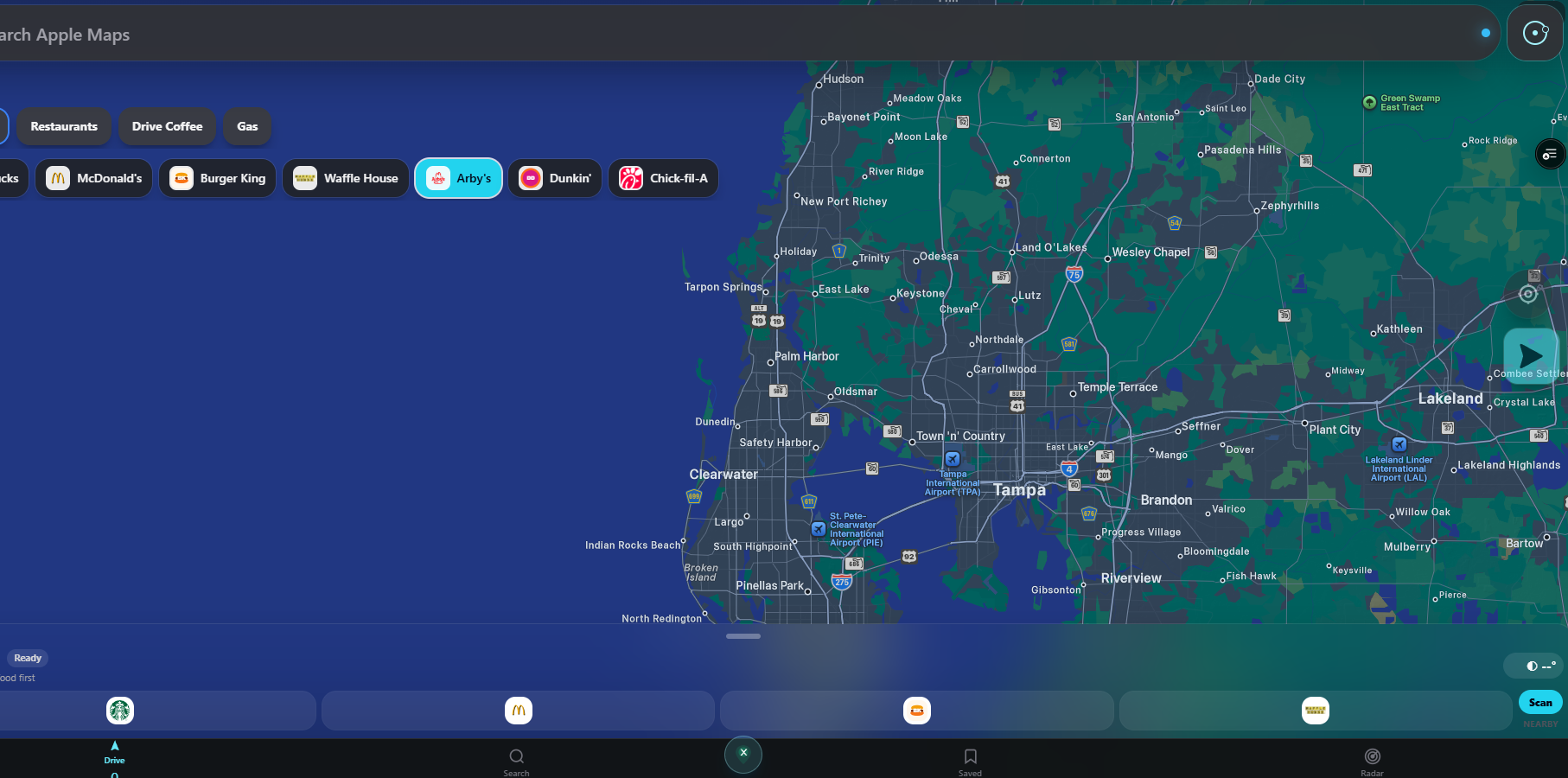Click the Dade City map label

coord(1279,79)
